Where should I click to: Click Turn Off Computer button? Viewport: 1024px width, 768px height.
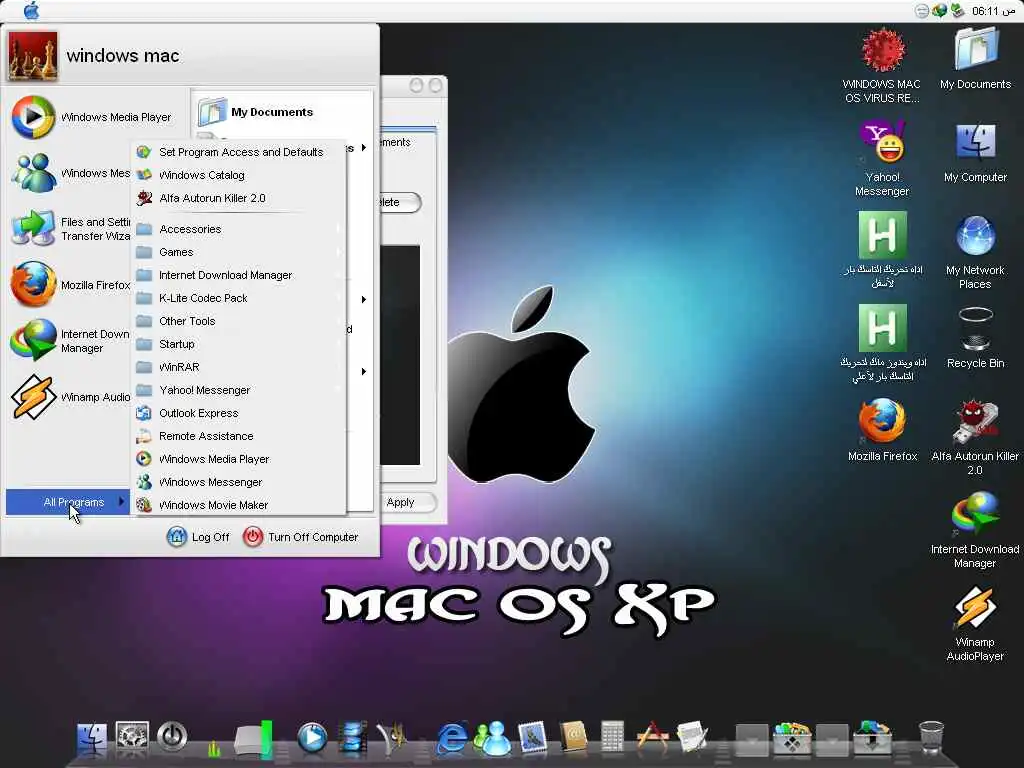[x=300, y=537]
